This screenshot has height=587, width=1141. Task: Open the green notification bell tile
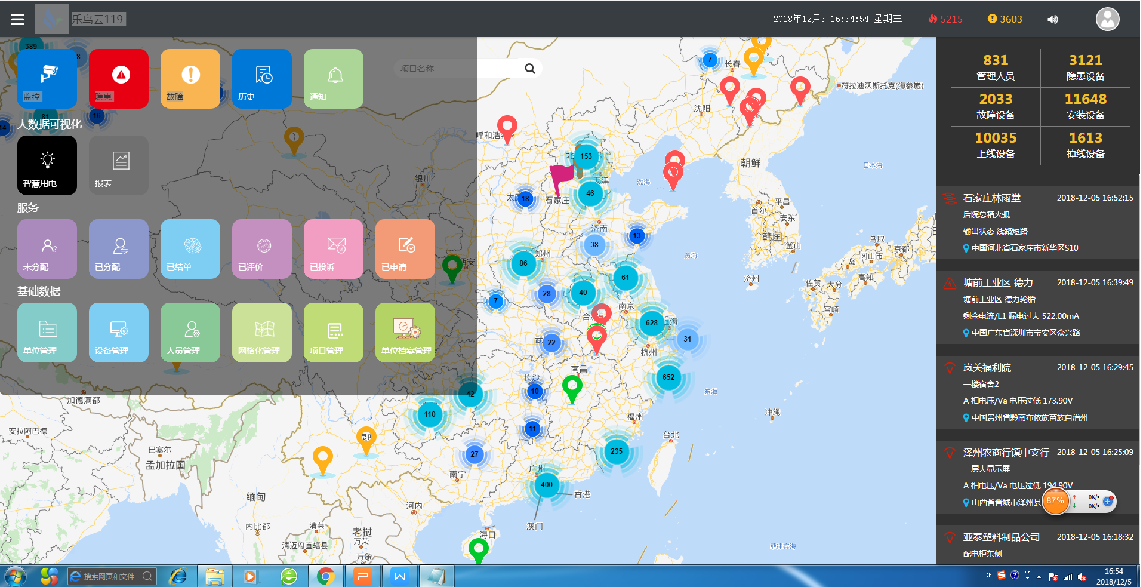[x=334, y=78]
